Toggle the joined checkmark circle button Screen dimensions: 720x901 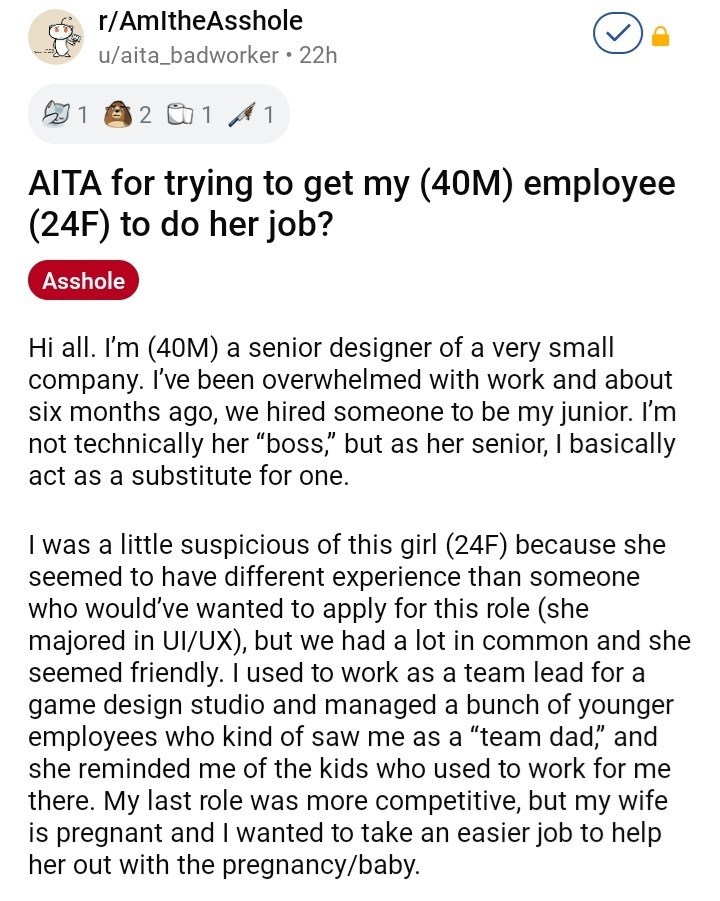[x=618, y=34]
